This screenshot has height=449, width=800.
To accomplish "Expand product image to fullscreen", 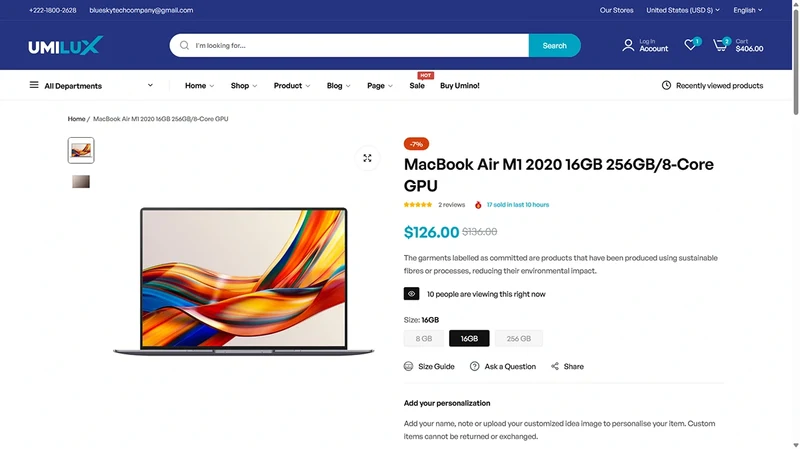I will 367,158.
